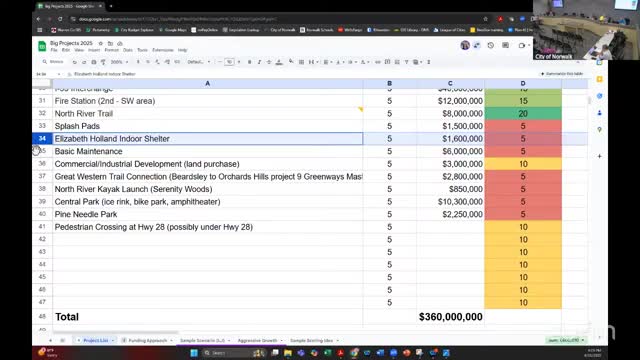640x360 pixels.
Task: Click the print icon in toolbar
Action: [93, 62]
